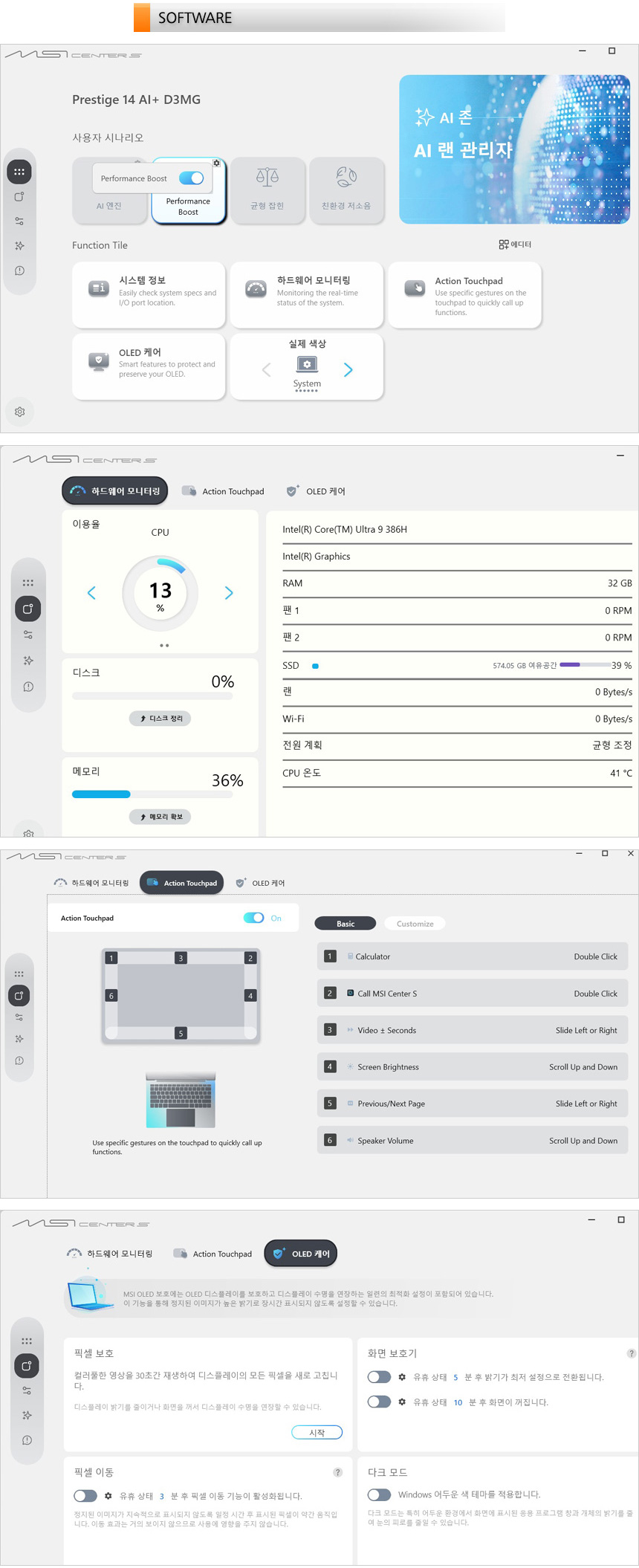
Task: Open the 시스템 정보 function tile
Action: click(x=149, y=294)
